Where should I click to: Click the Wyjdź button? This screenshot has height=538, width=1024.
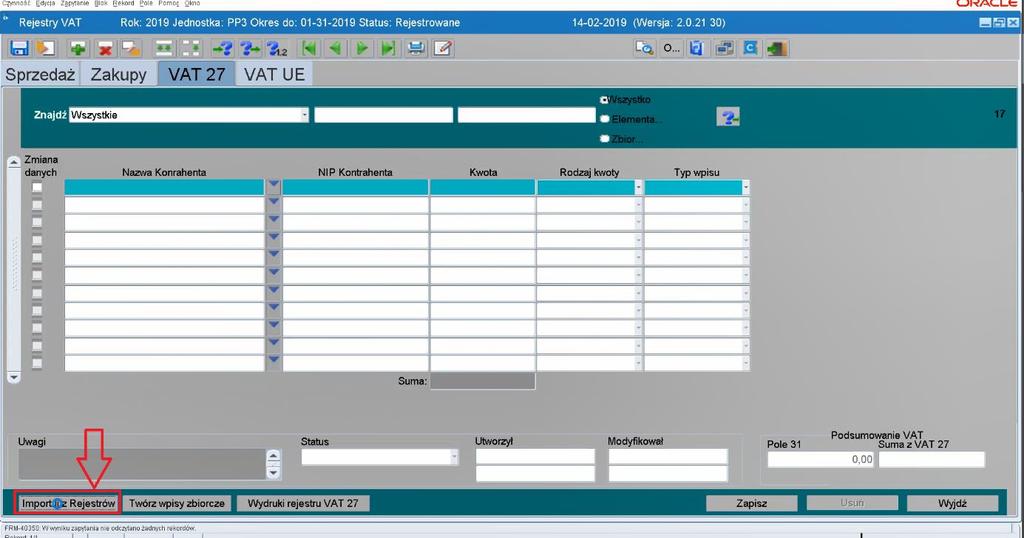coord(952,503)
